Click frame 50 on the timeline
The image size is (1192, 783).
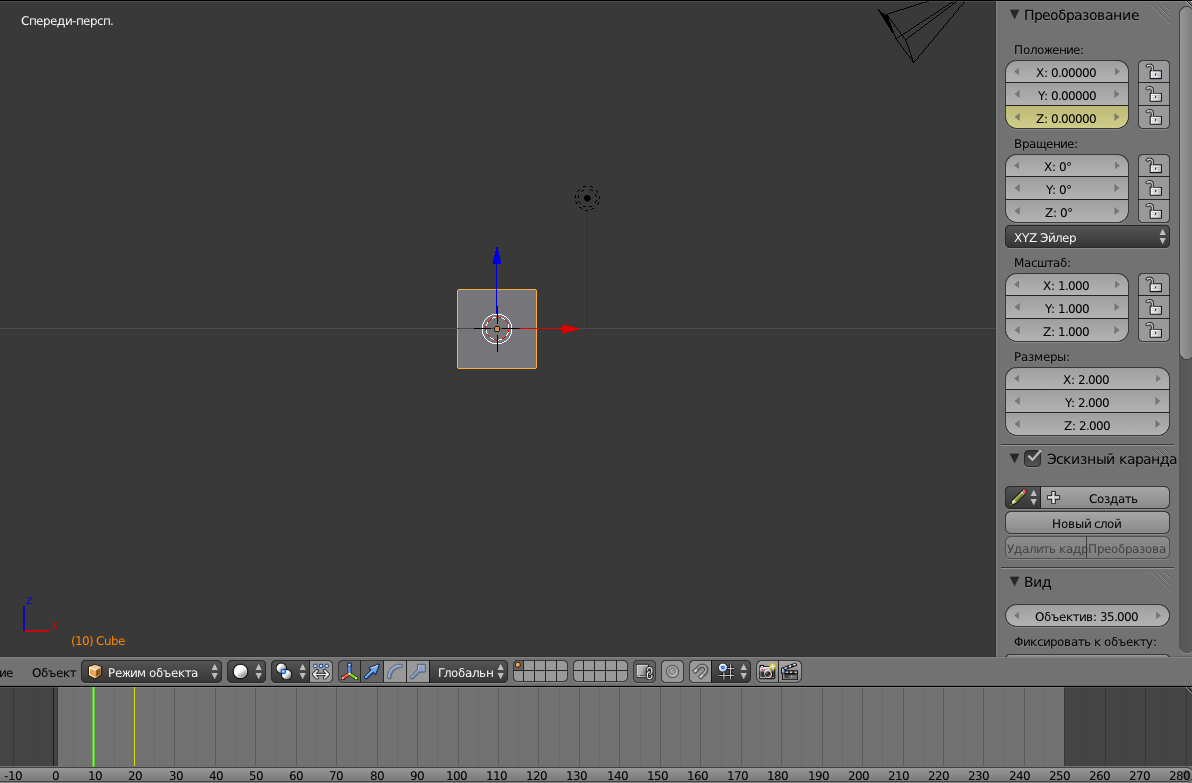[256, 730]
